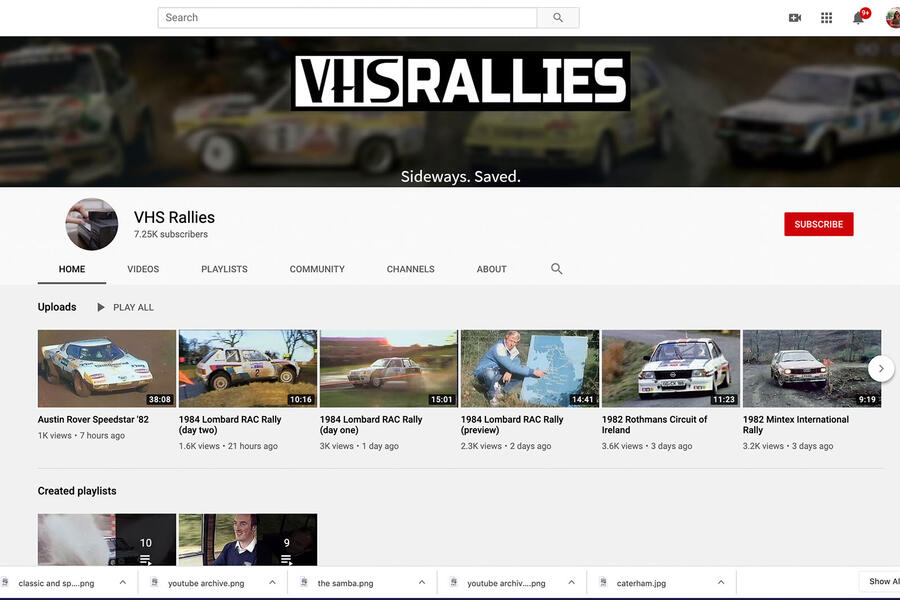This screenshot has width=900, height=600.
Task: Show next uploads with the carousel arrow
Action: 880,369
